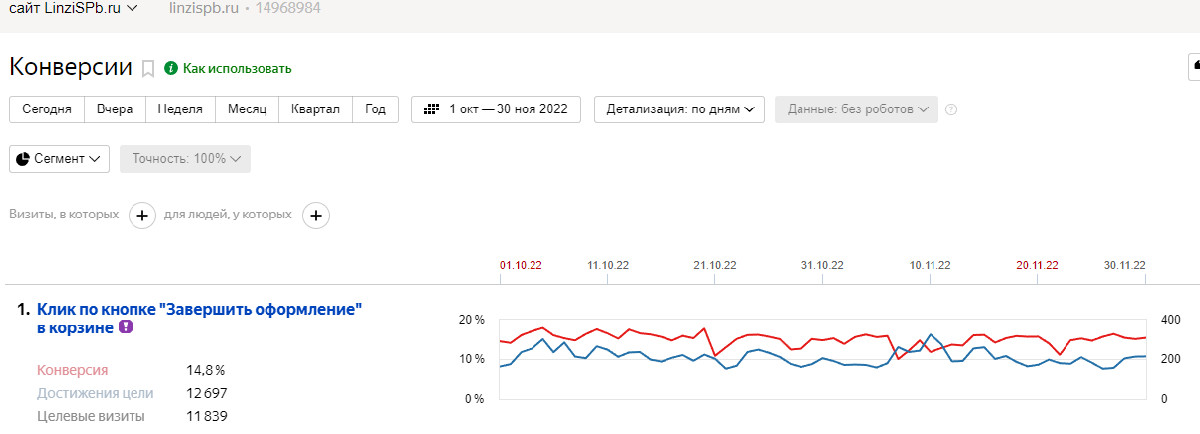Bookmark the Конверсии report

[x=148, y=69]
